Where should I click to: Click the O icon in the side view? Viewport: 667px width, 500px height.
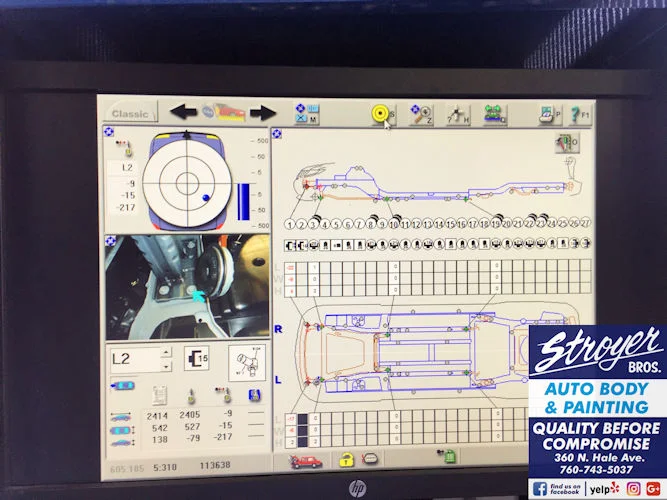[x=568, y=143]
